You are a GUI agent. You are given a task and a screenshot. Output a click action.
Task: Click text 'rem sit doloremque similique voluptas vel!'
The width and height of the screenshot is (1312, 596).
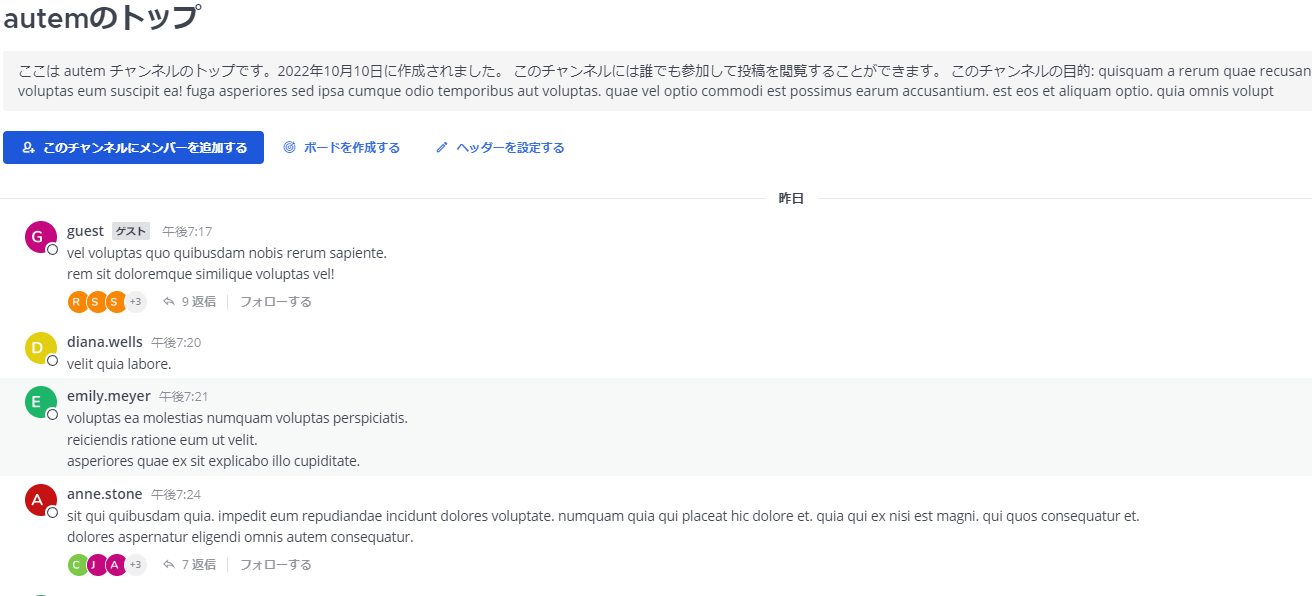click(x=201, y=274)
